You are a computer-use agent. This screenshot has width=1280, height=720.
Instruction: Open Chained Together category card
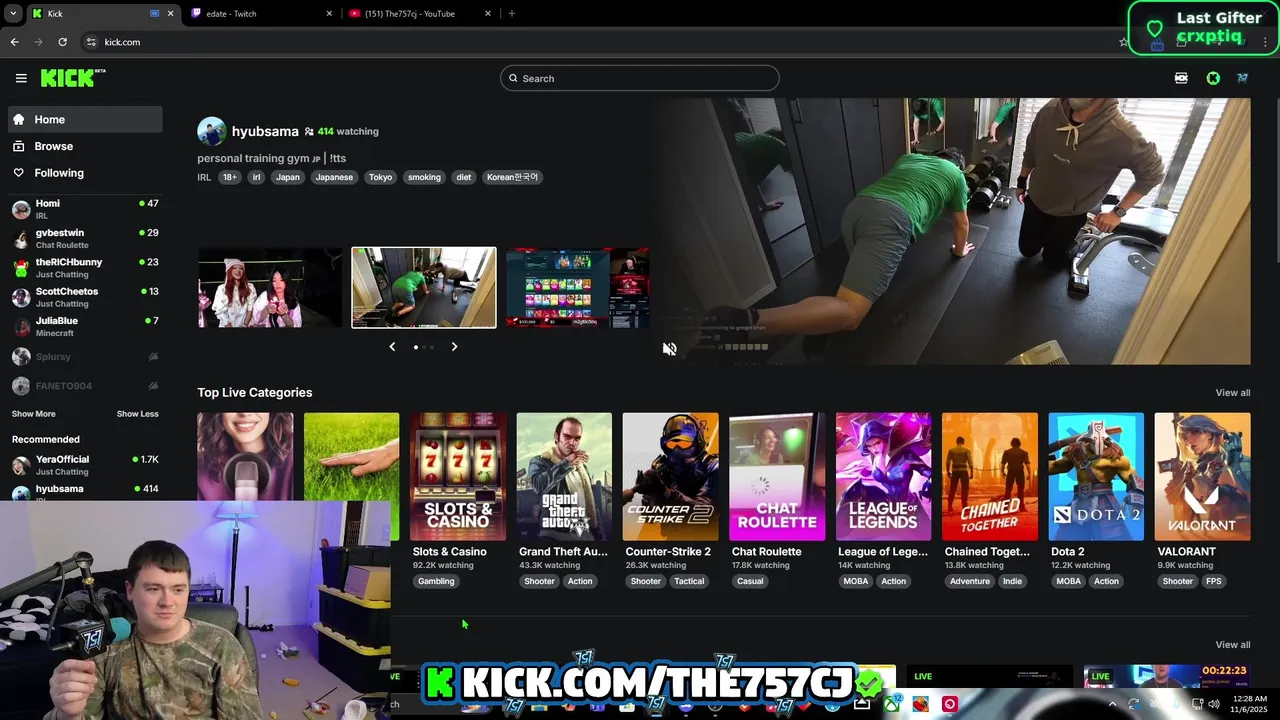990,477
